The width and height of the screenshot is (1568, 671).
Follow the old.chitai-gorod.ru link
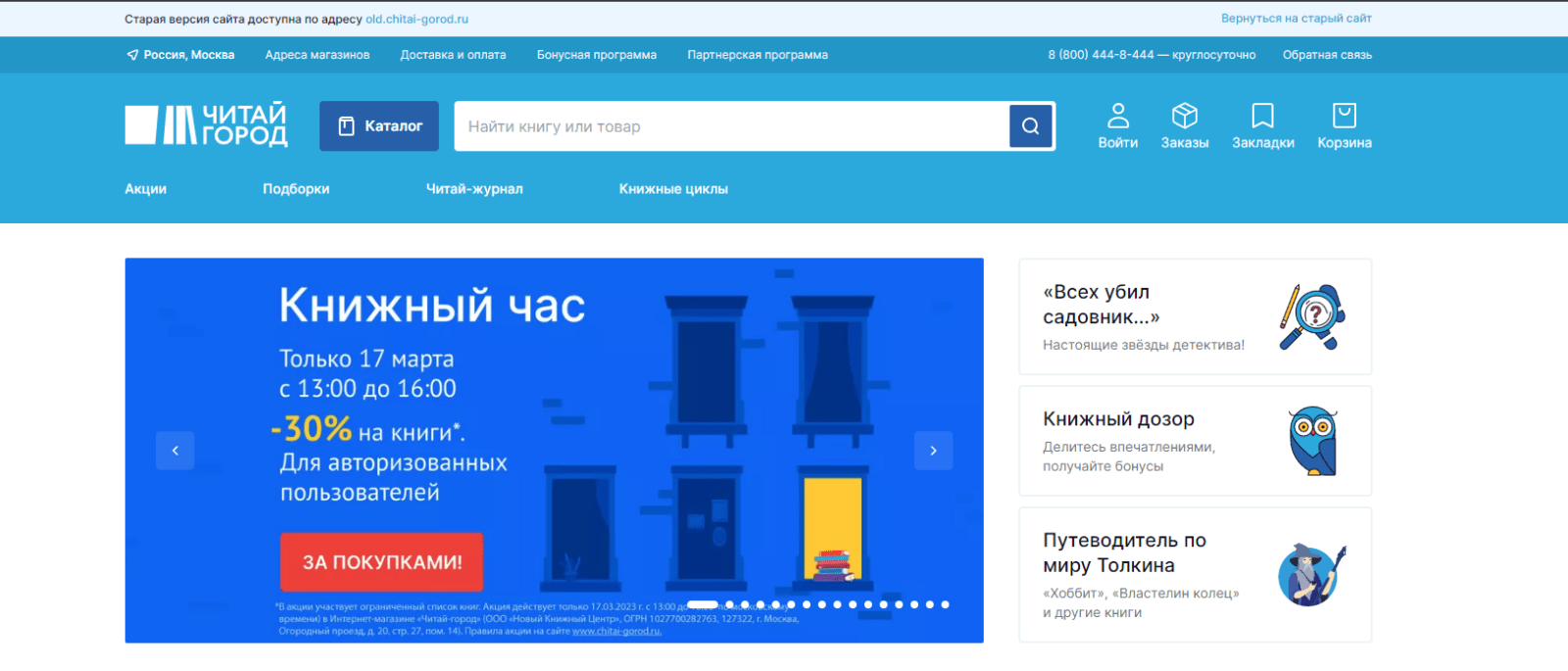click(x=417, y=19)
